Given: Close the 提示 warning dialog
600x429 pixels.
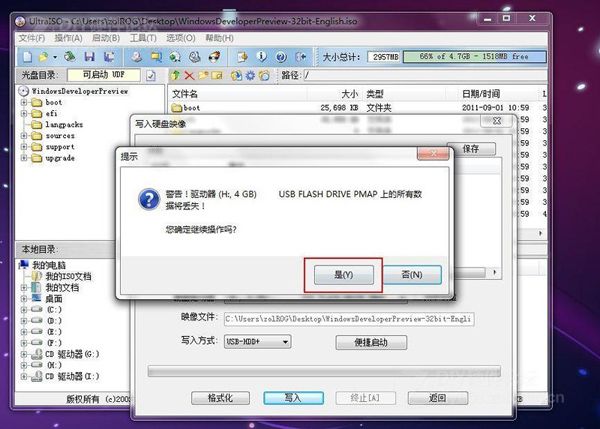Looking at the screenshot, I should (x=433, y=153).
